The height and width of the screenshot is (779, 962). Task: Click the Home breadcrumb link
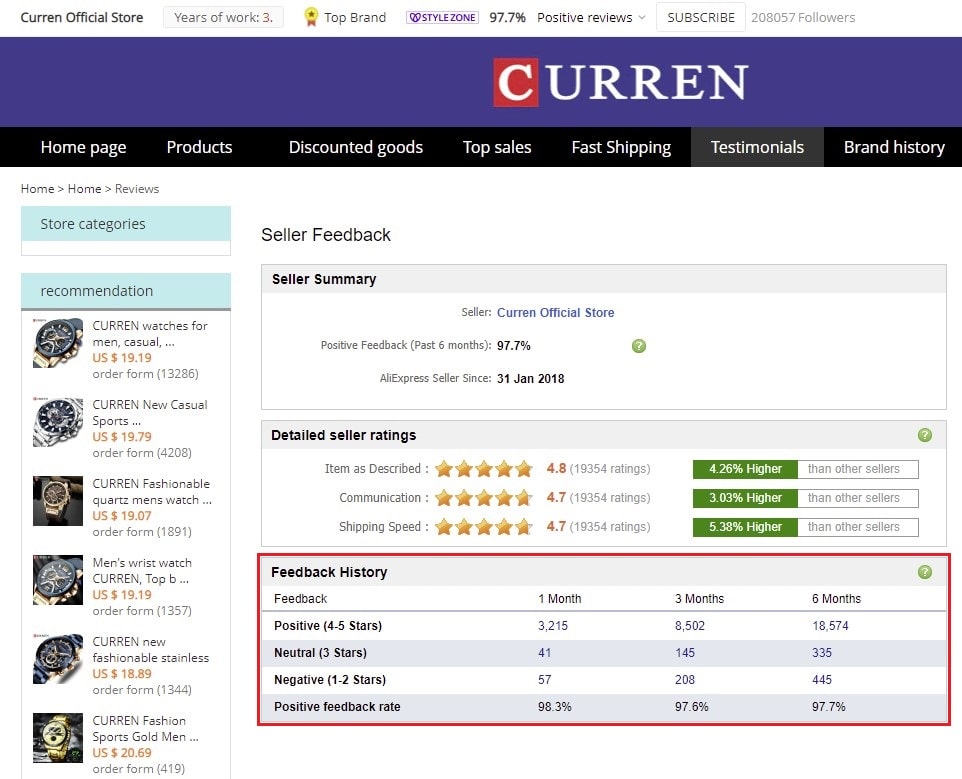pyautogui.click(x=37, y=189)
